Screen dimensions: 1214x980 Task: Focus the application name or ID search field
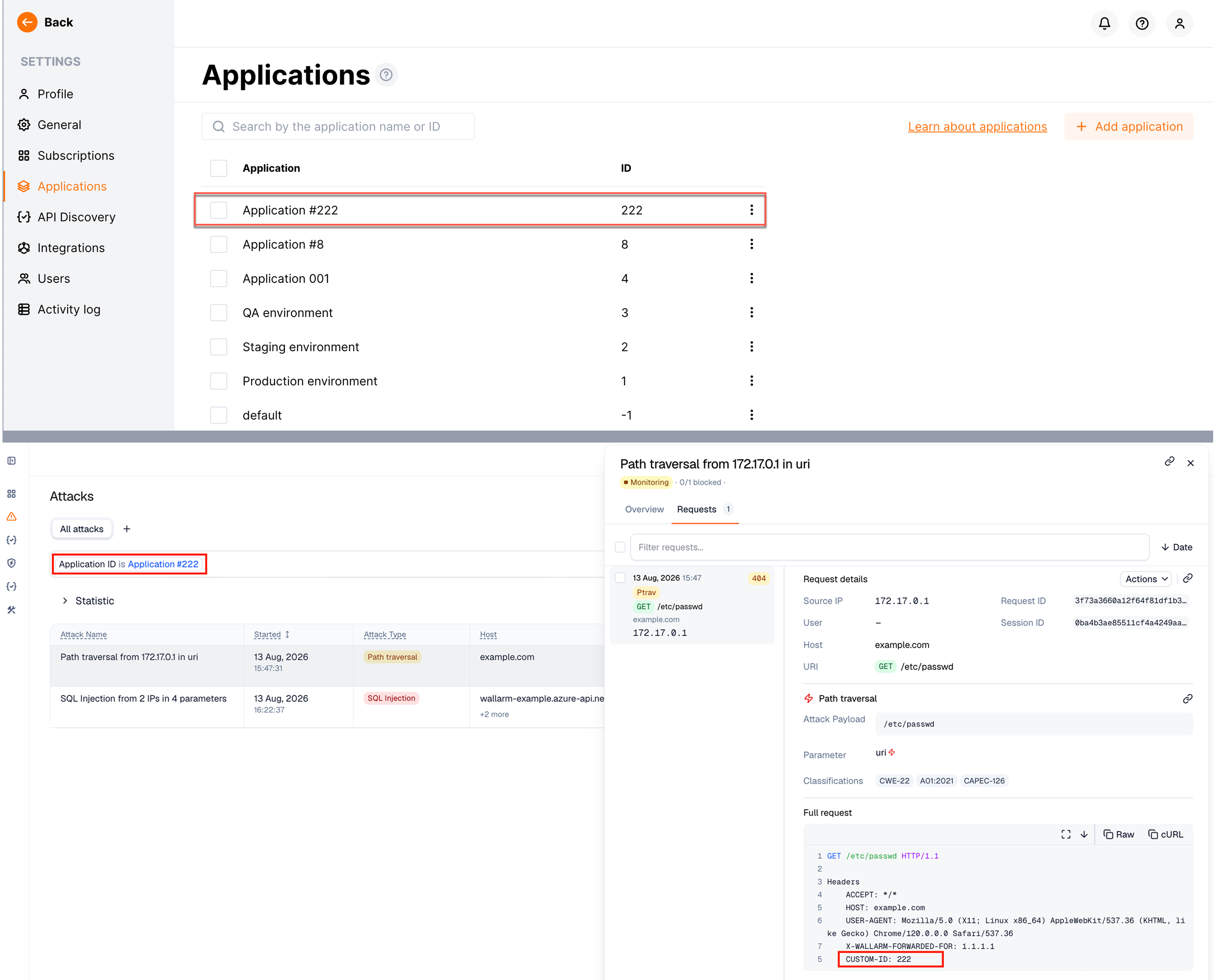[338, 126]
